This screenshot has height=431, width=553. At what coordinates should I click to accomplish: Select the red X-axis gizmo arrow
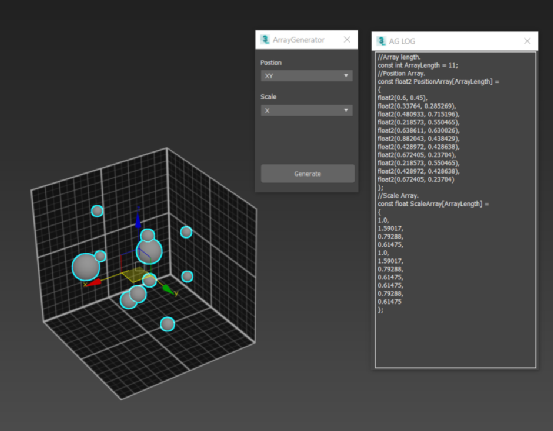tap(93, 282)
